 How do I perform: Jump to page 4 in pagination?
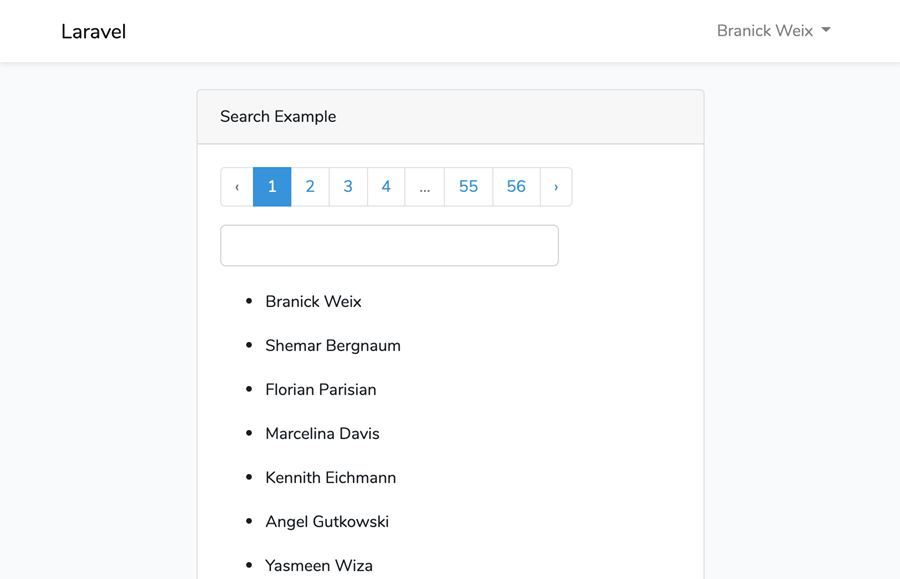(x=386, y=187)
